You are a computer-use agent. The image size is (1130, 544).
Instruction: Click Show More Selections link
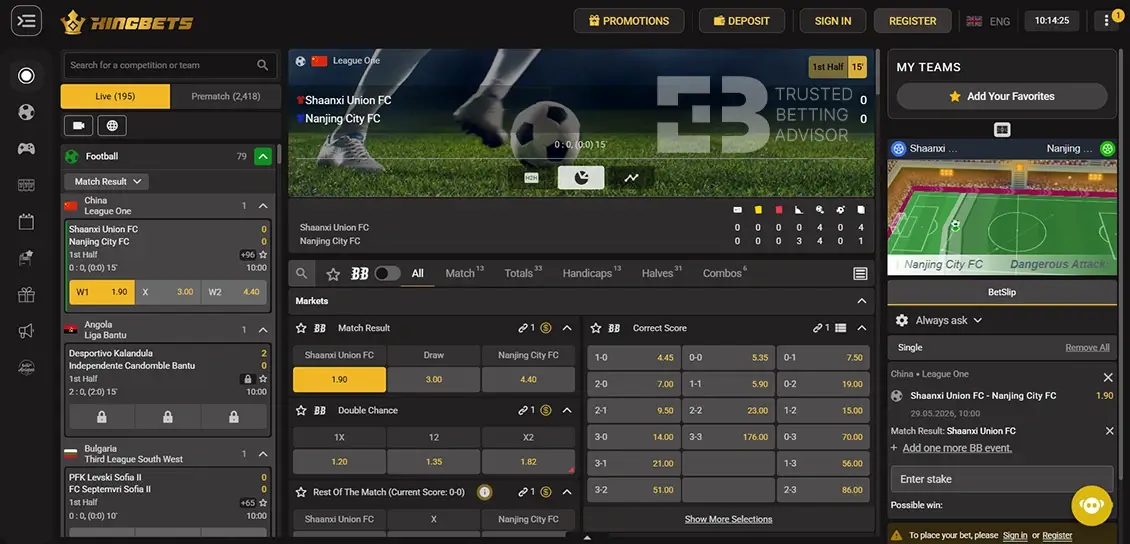tap(728, 519)
